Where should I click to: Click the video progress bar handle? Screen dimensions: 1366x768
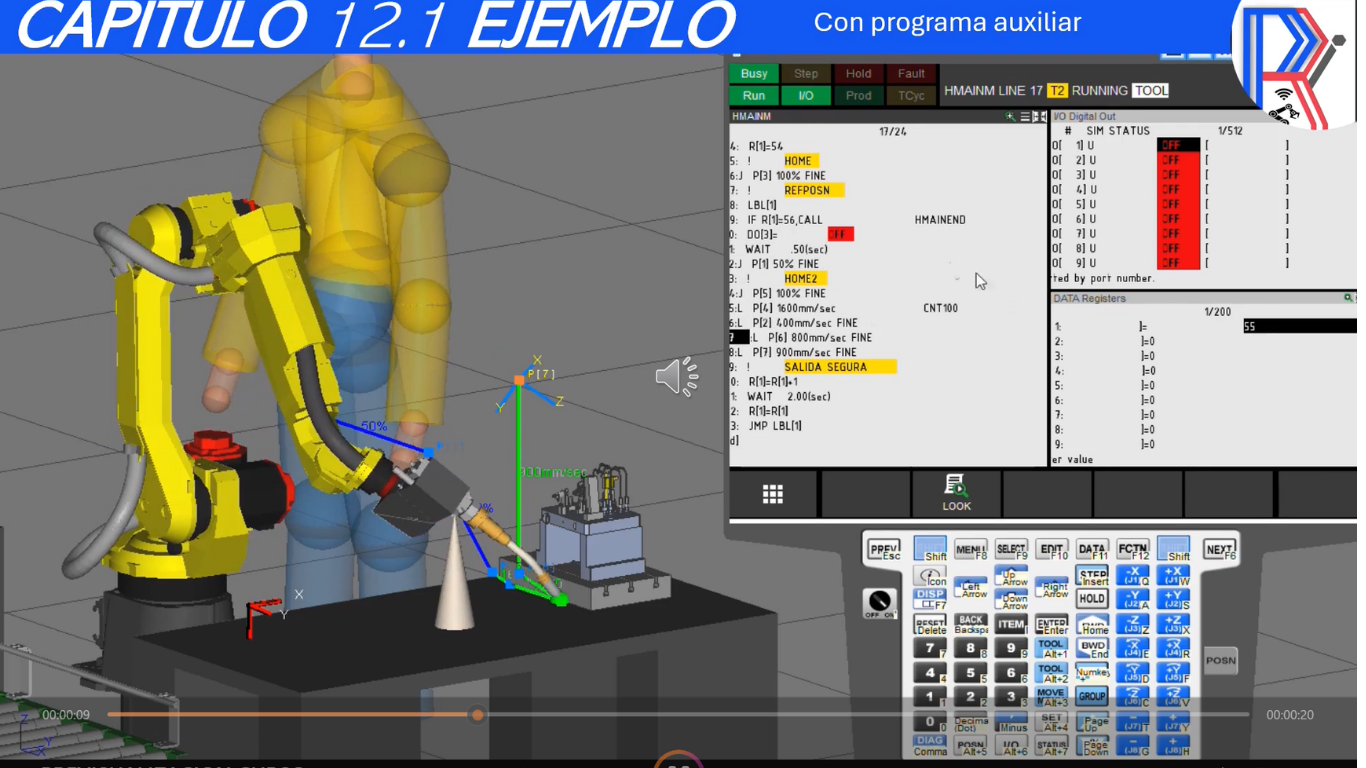point(478,715)
